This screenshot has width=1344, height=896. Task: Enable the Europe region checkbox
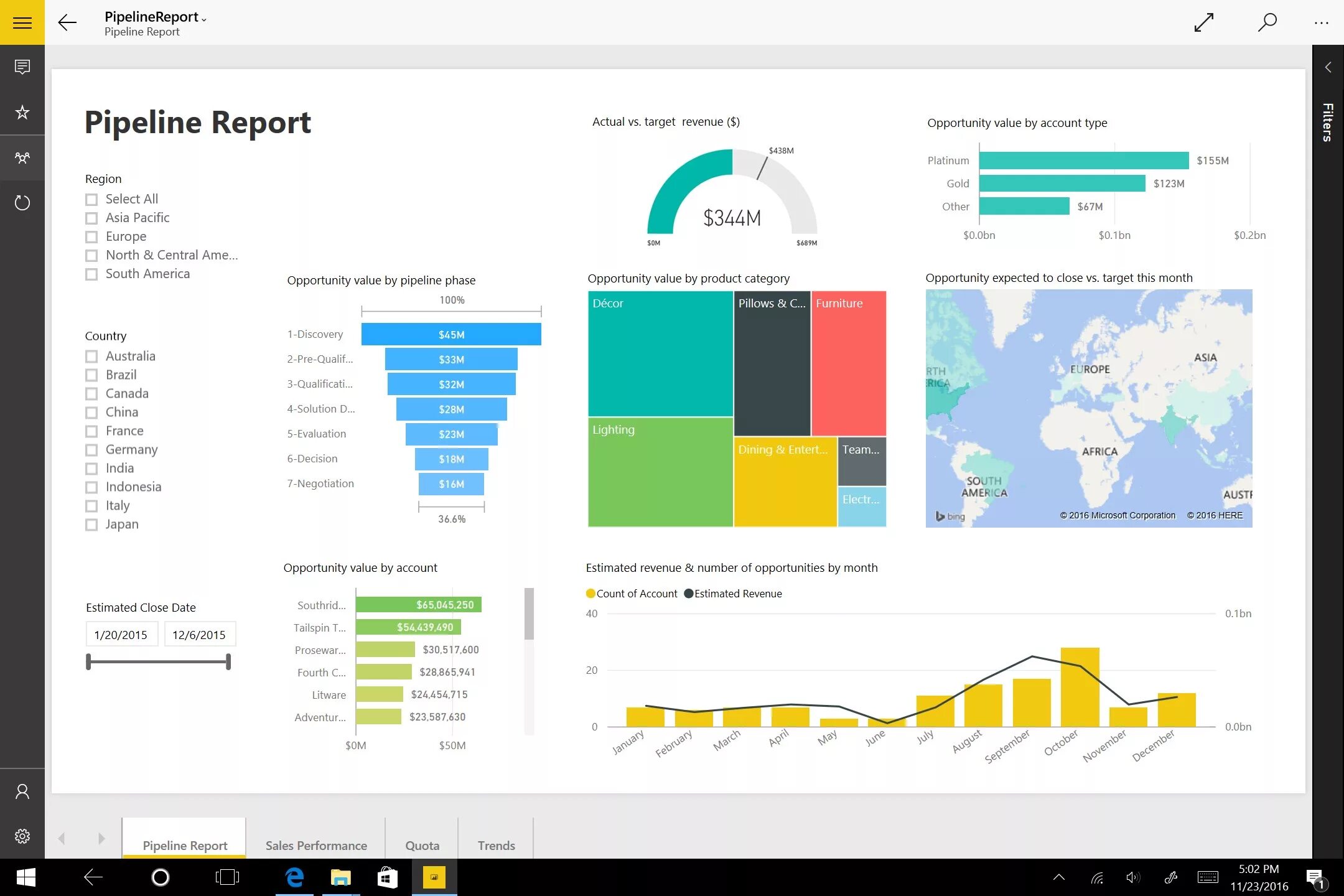92,236
